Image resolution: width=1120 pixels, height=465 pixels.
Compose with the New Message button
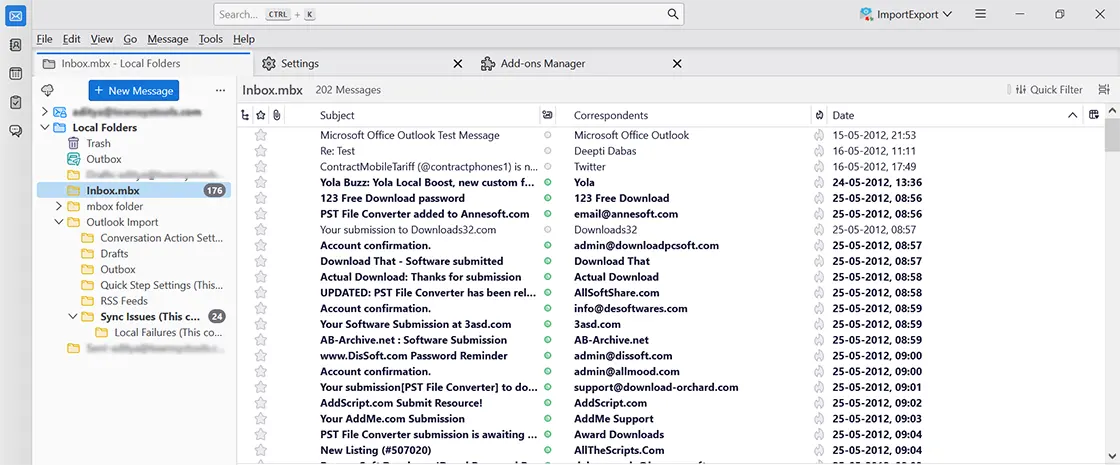coord(134,91)
